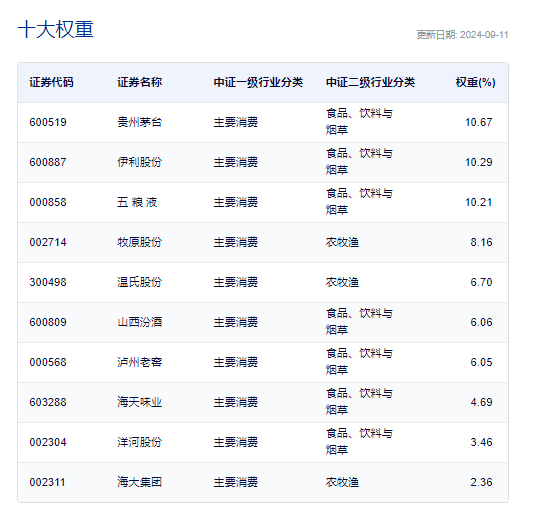
Task: Select the 证券代码 column header
Action: [51, 82]
